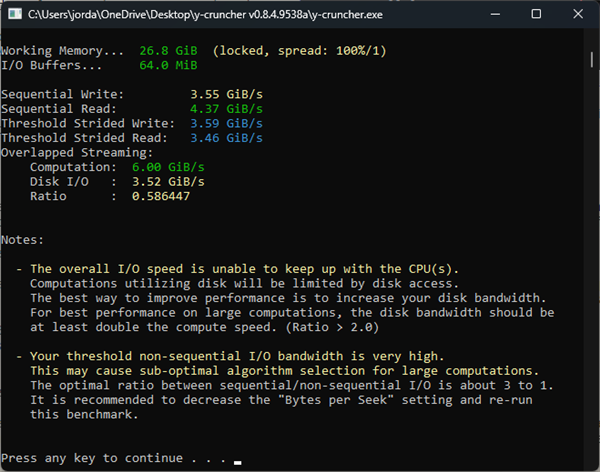
Task: Click the Computation 6.00 GiB/s value
Action: pos(168,167)
